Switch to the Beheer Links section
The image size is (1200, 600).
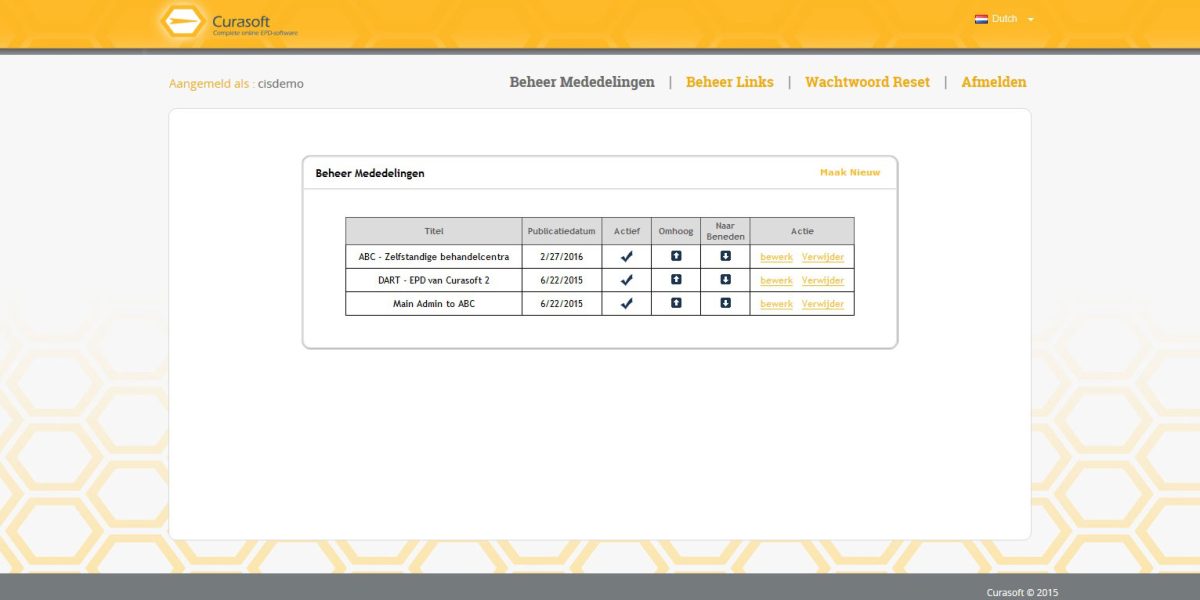tap(729, 82)
